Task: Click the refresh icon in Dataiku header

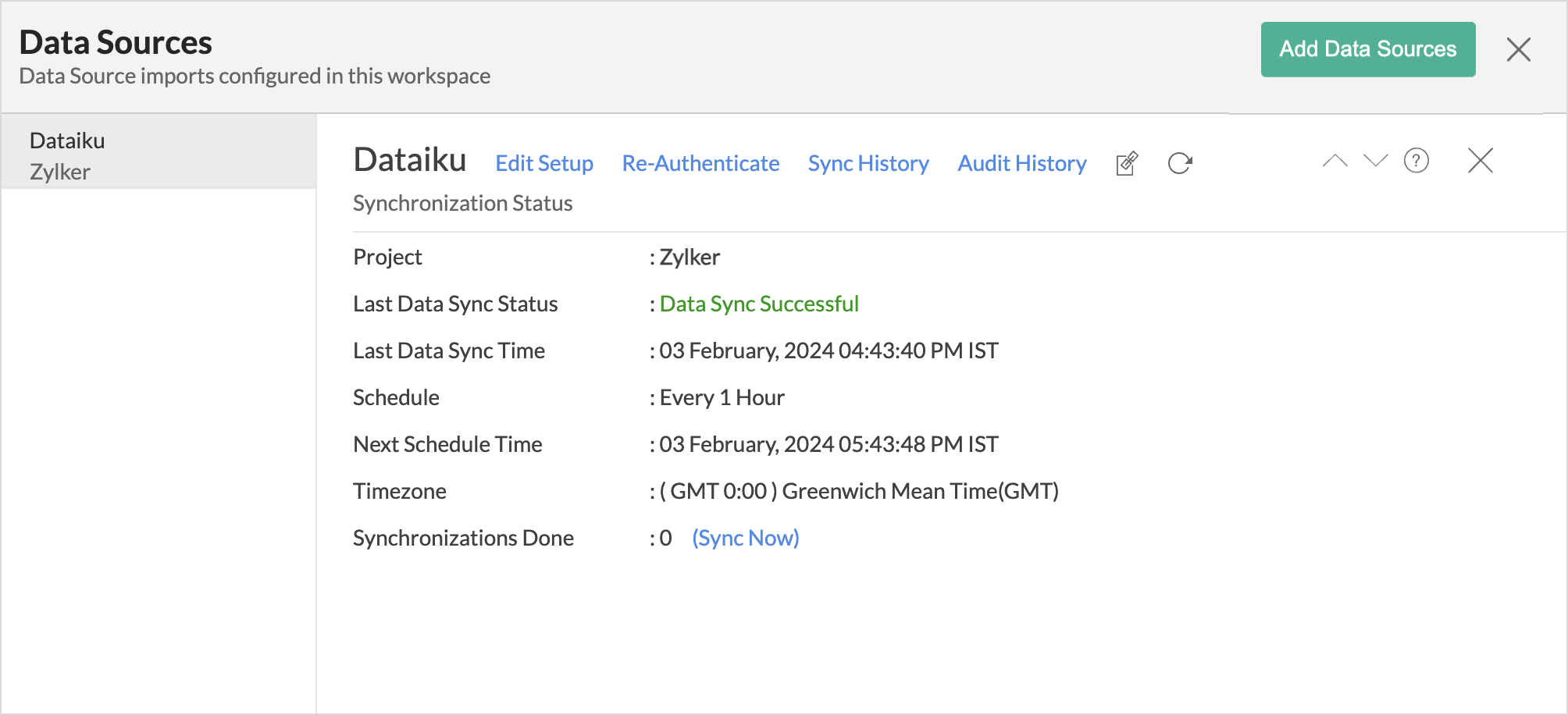Action: coord(1179,163)
